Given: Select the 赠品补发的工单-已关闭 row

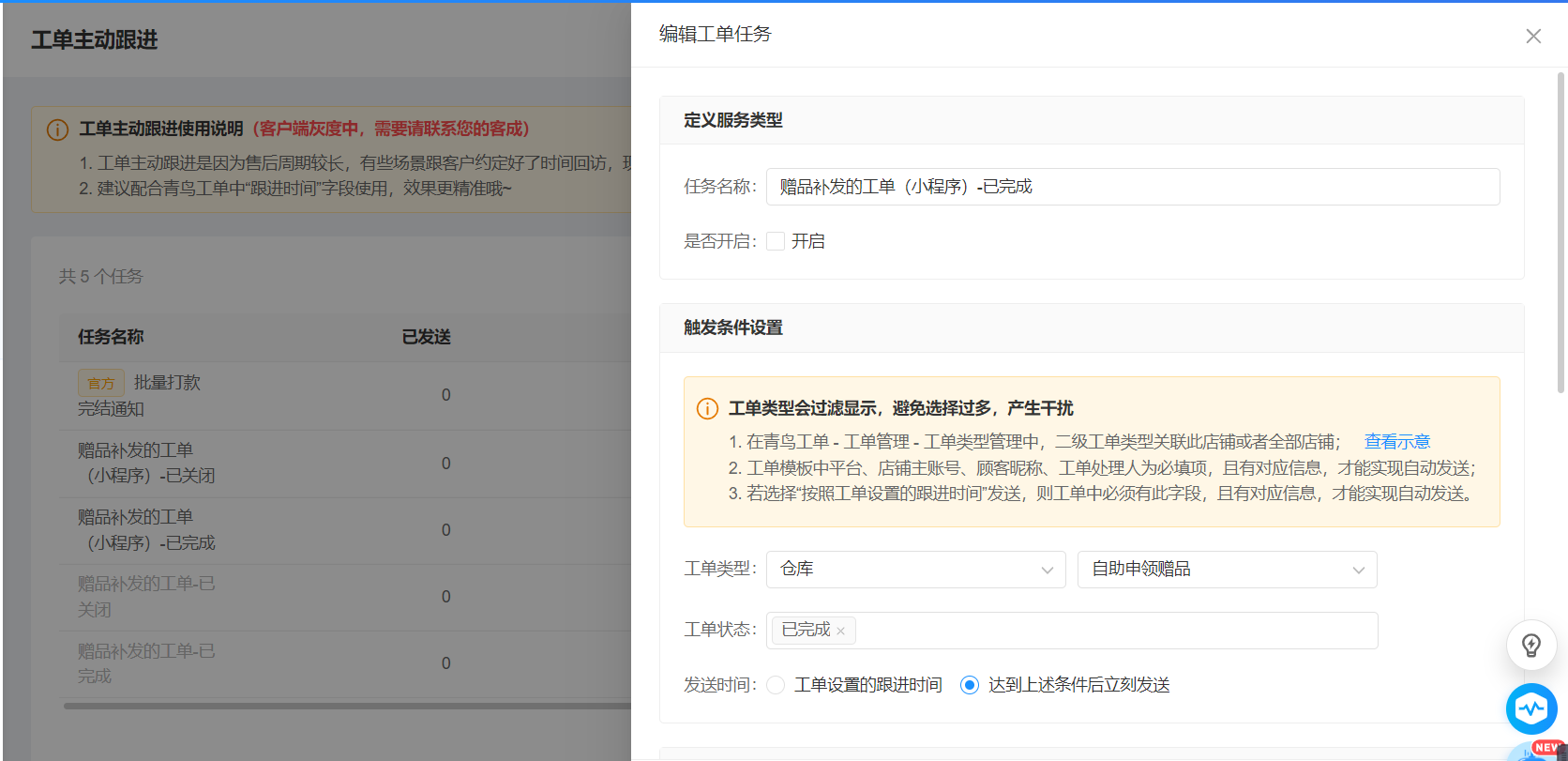Looking at the screenshot, I should (345, 597).
